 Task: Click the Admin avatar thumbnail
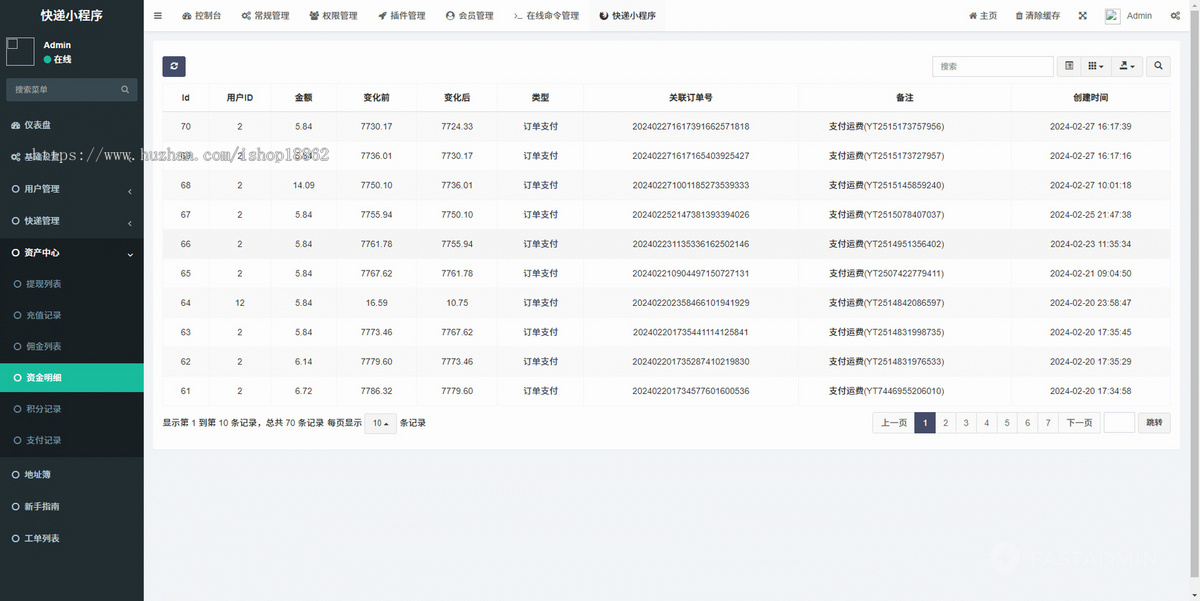tap(1112, 15)
